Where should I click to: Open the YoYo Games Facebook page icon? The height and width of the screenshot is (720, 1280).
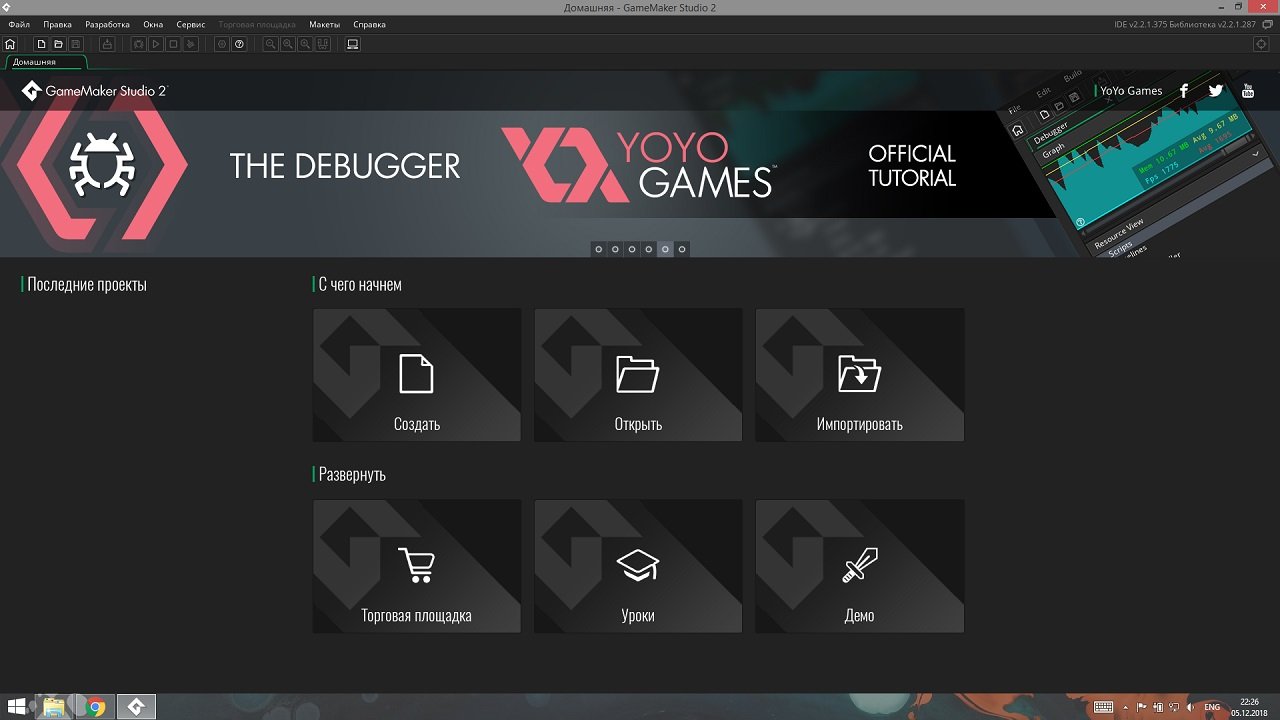click(1184, 91)
